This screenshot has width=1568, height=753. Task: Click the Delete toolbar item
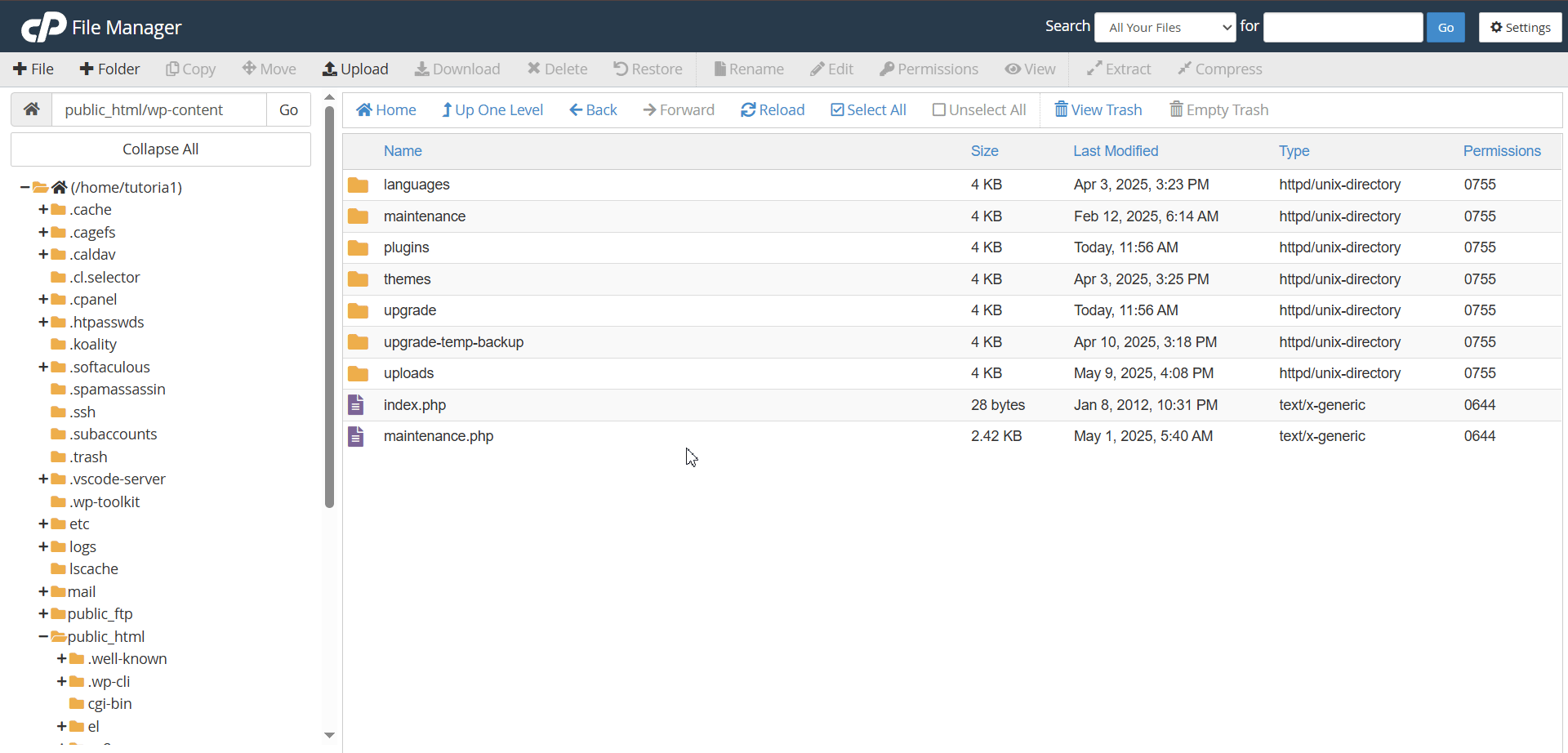click(557, 69)
